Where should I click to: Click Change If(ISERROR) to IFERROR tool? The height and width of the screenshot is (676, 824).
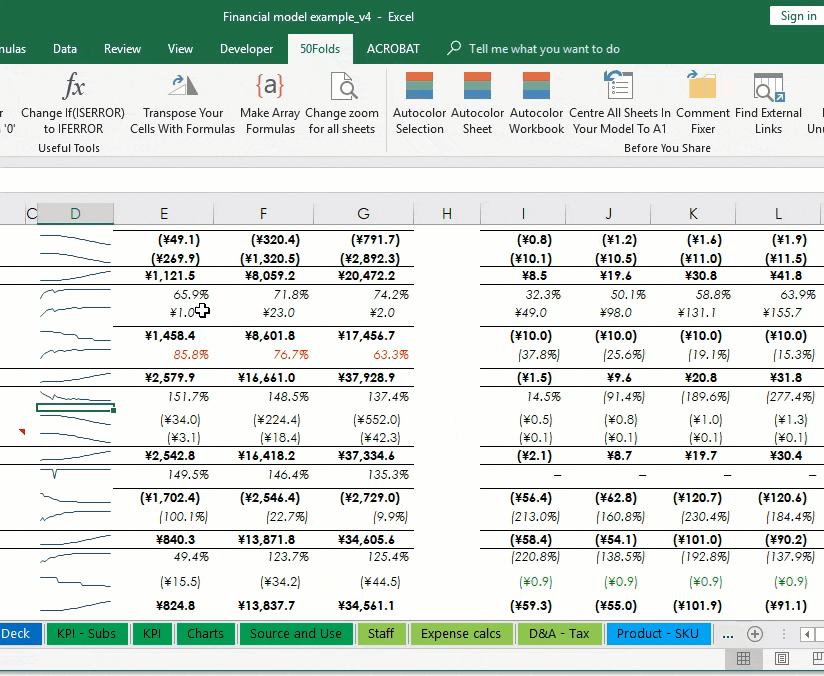(x=73, y=103)
